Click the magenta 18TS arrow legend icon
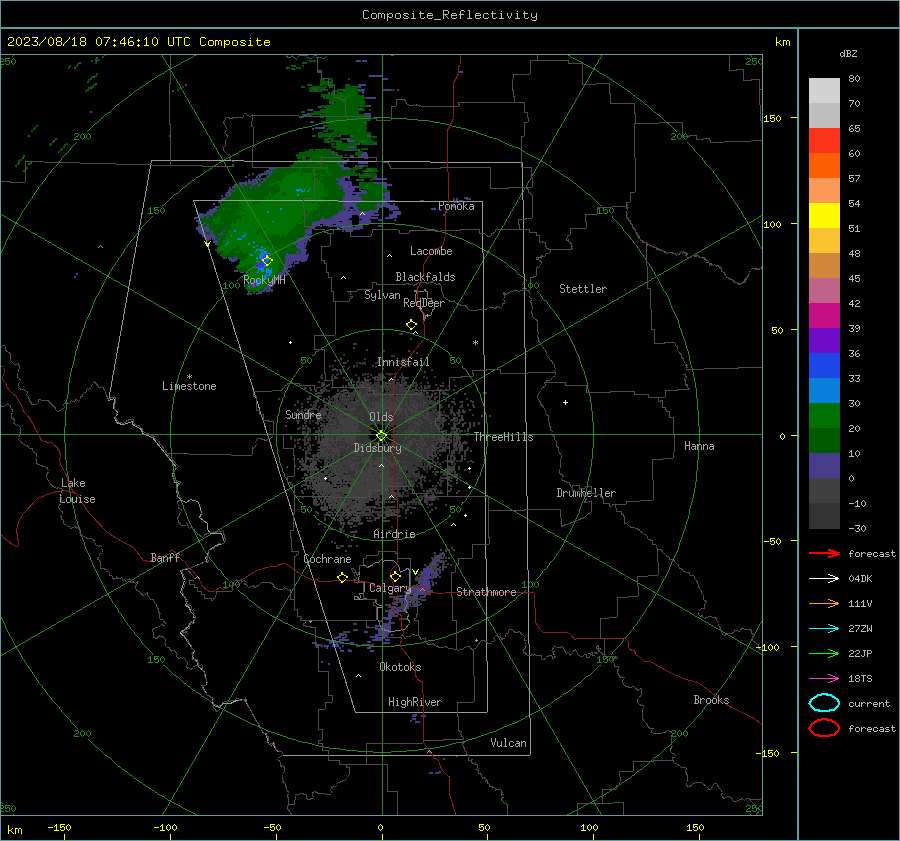The image size is (900, 841). click(824, 679)
